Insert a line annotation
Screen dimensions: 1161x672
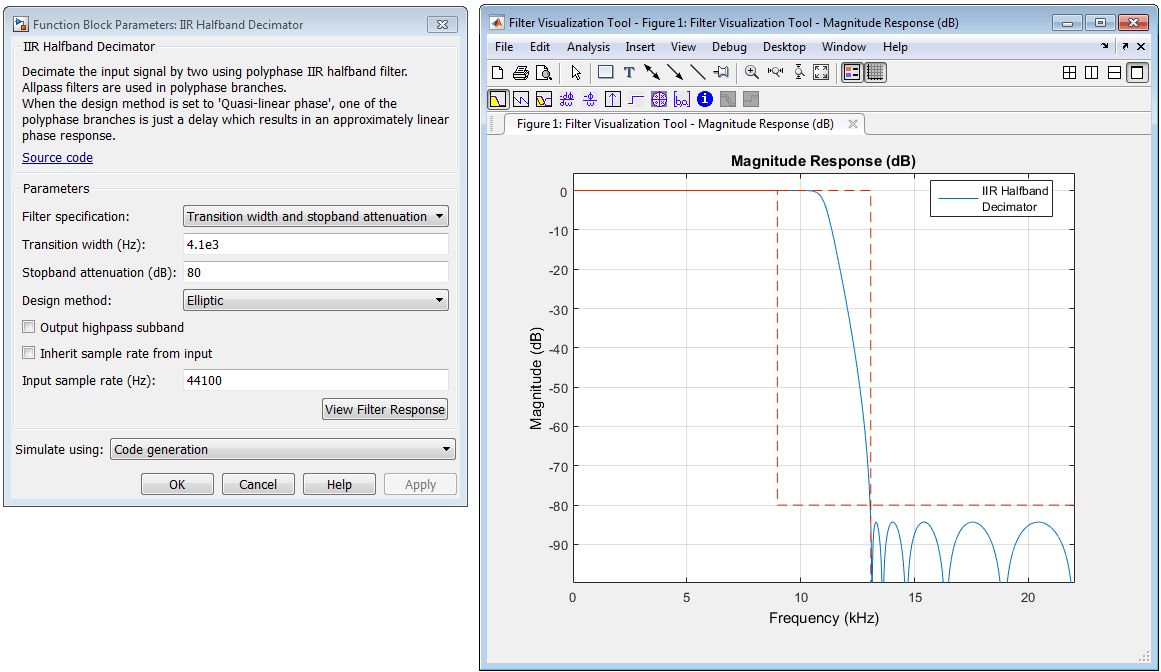pyautogui.click(x=697, y=73)
